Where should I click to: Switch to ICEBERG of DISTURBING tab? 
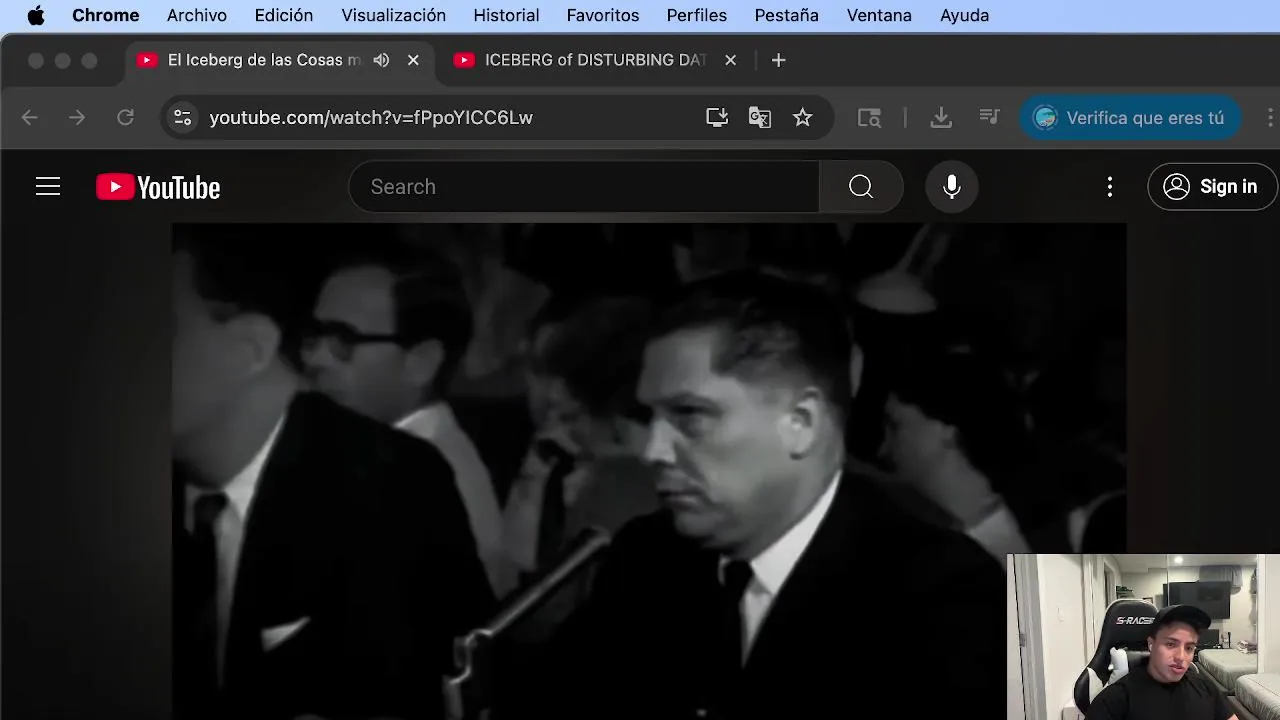[x=596, y=60]
